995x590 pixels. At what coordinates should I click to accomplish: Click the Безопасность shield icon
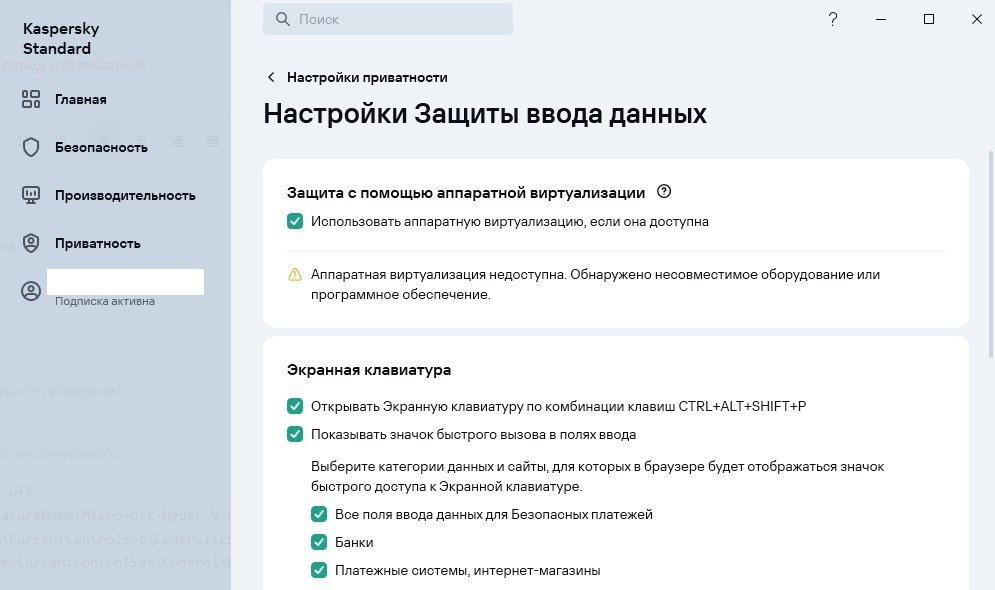coord(30,147)
